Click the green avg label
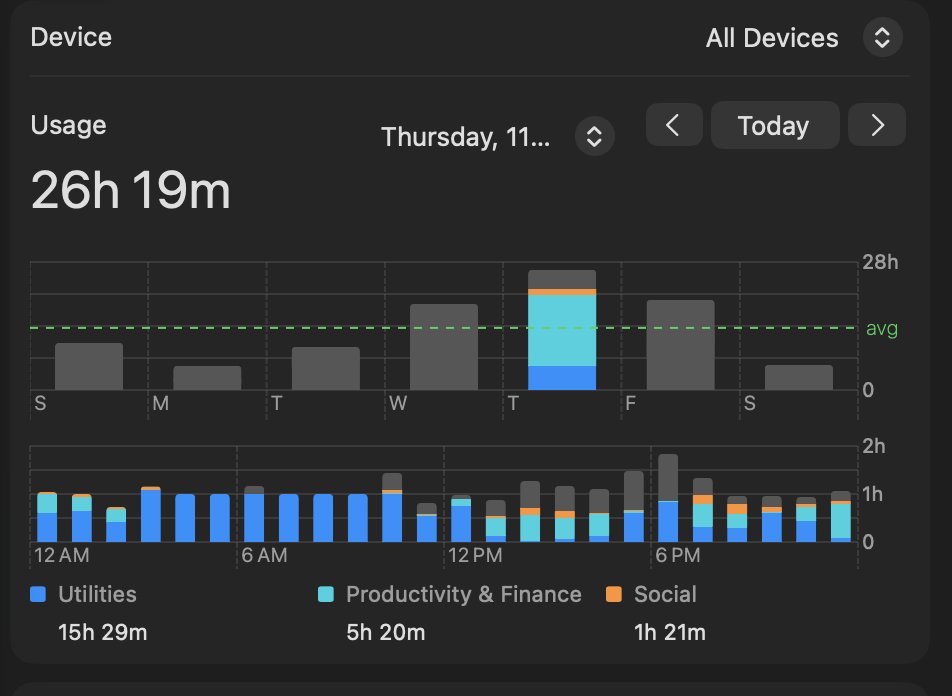The image size is (952, 696). [x=882, y=328]
